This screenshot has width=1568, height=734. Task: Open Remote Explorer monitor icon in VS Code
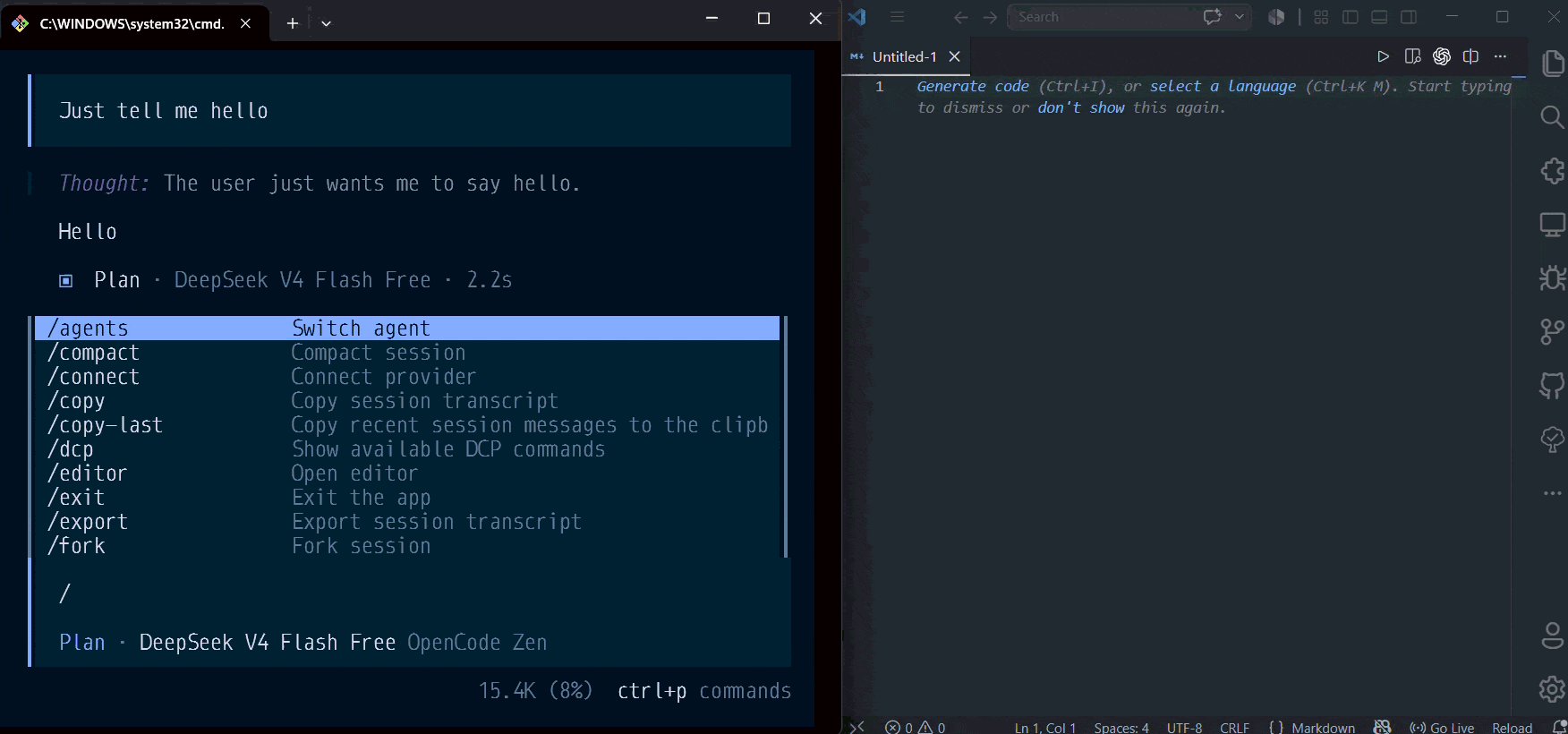(1553, 225)
